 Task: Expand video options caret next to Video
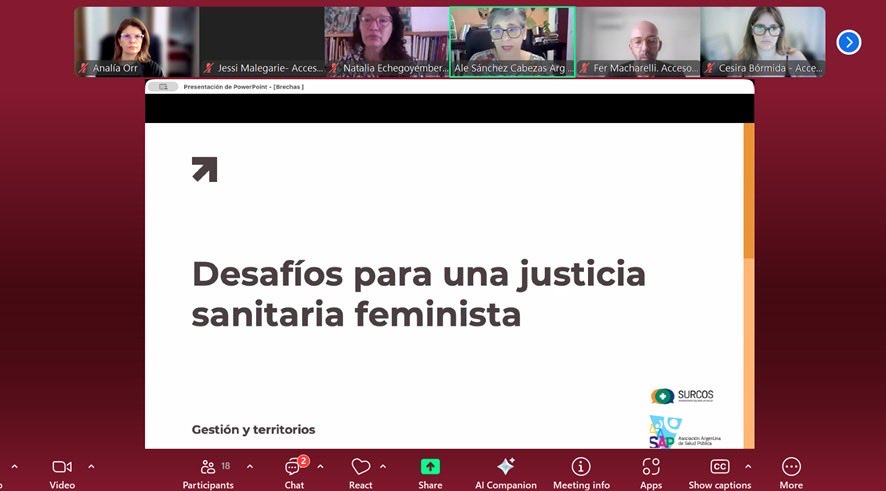click(x=91, y=467)
